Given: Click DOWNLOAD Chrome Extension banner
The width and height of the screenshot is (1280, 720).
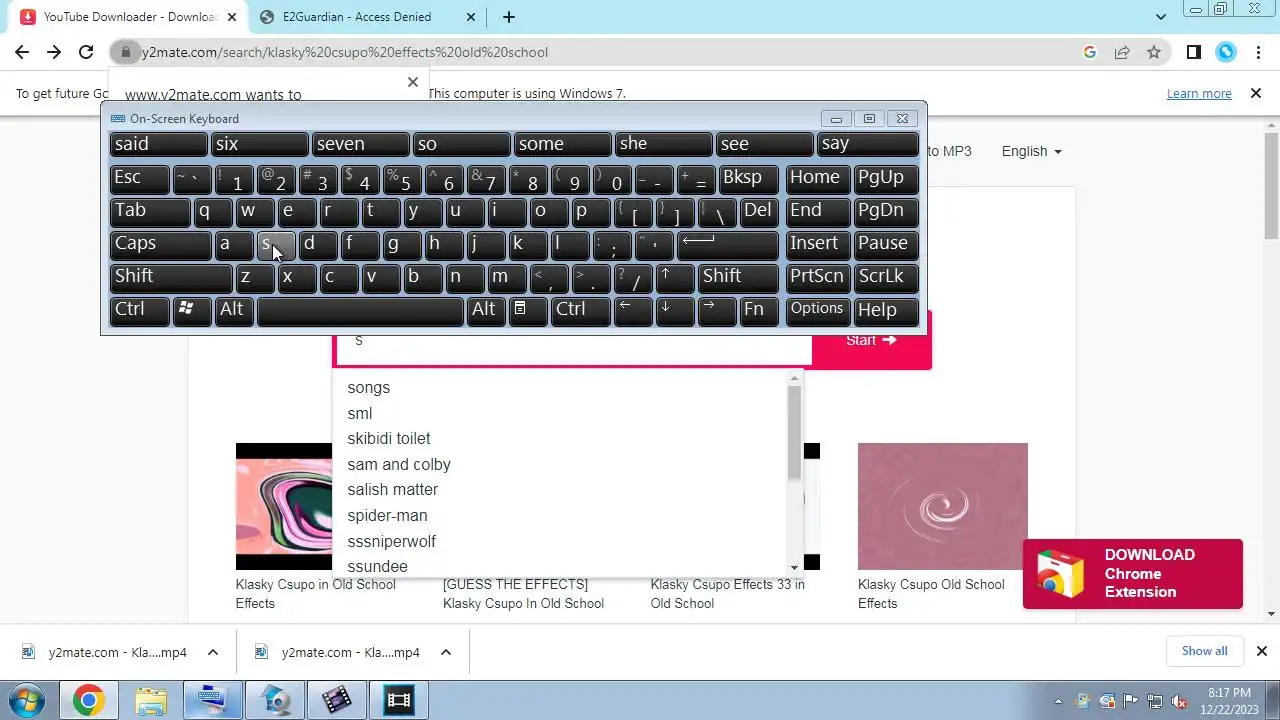Looking at the screenshot, I should pyautogui.click(x=1133, y=574).
